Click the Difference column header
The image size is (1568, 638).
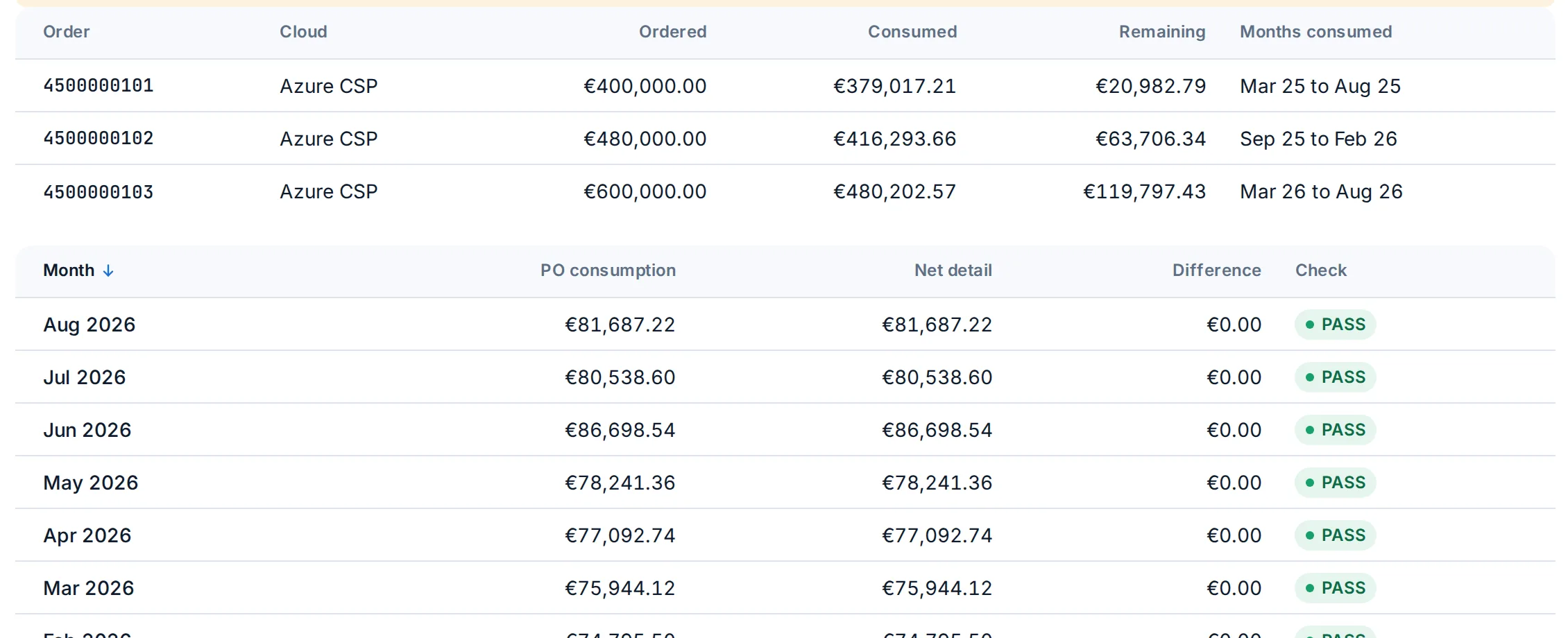coord(1216,270)
